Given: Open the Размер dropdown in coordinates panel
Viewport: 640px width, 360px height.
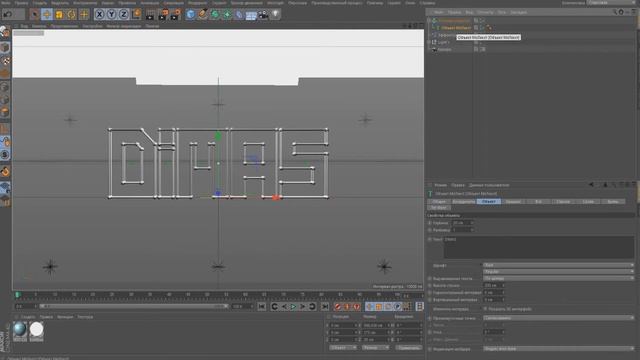Looking at the screenshot, I should tap(375, 348).
